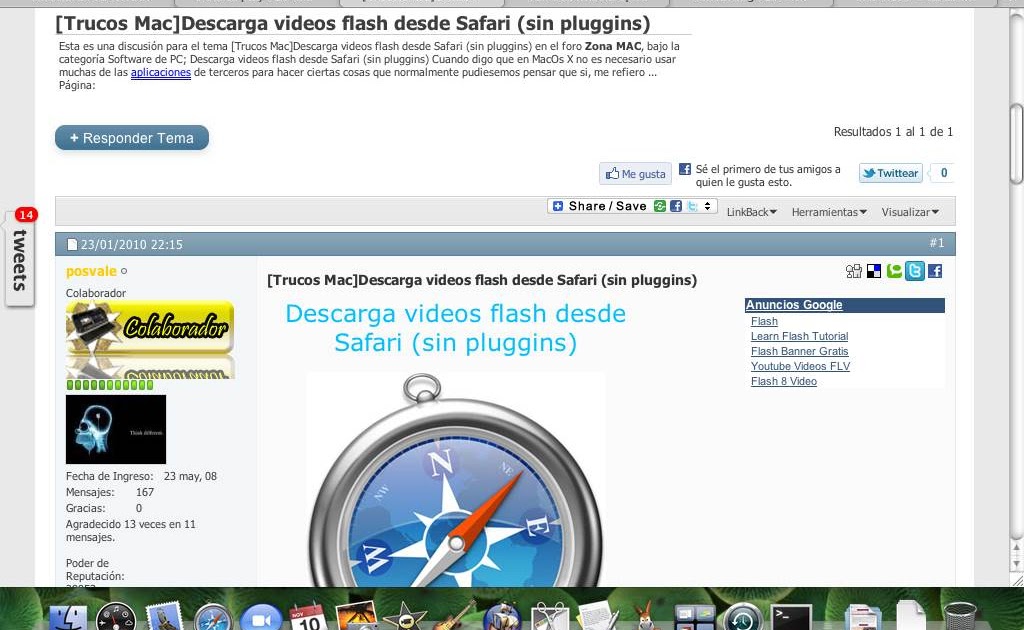Click Resultados 1 al 1 de 1 text
Image resolution: width=1024 pixels, height=630 pixels.
click(893, 132)
